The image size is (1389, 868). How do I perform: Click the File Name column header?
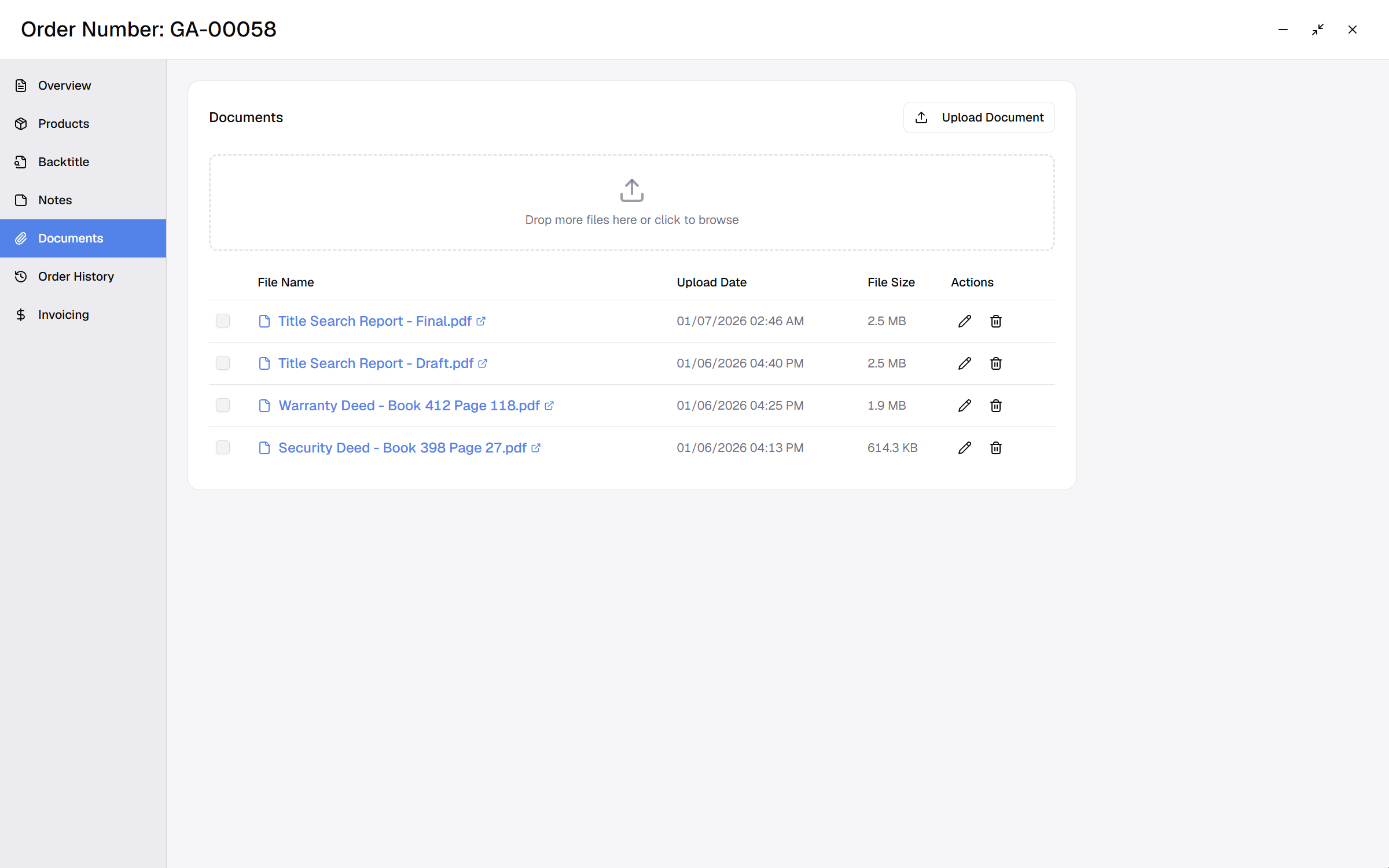pos(286,282)
